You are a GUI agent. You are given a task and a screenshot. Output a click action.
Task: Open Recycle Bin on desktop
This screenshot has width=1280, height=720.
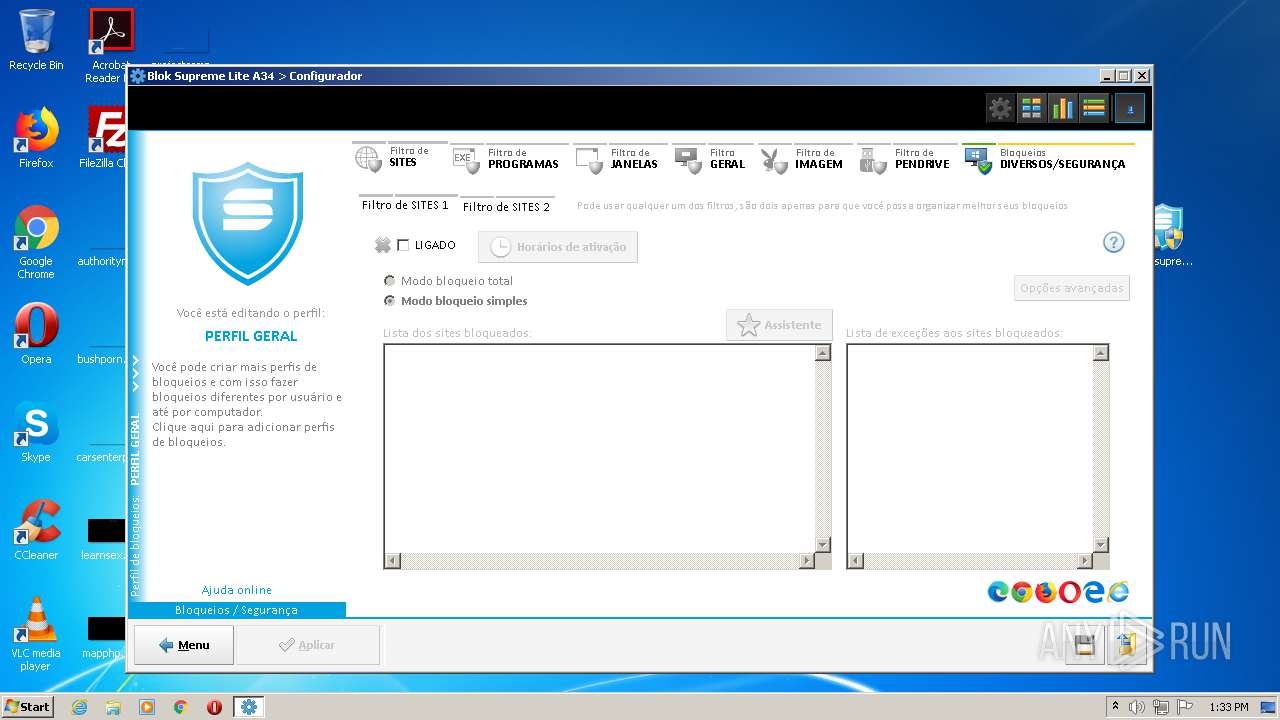point(36,40)
